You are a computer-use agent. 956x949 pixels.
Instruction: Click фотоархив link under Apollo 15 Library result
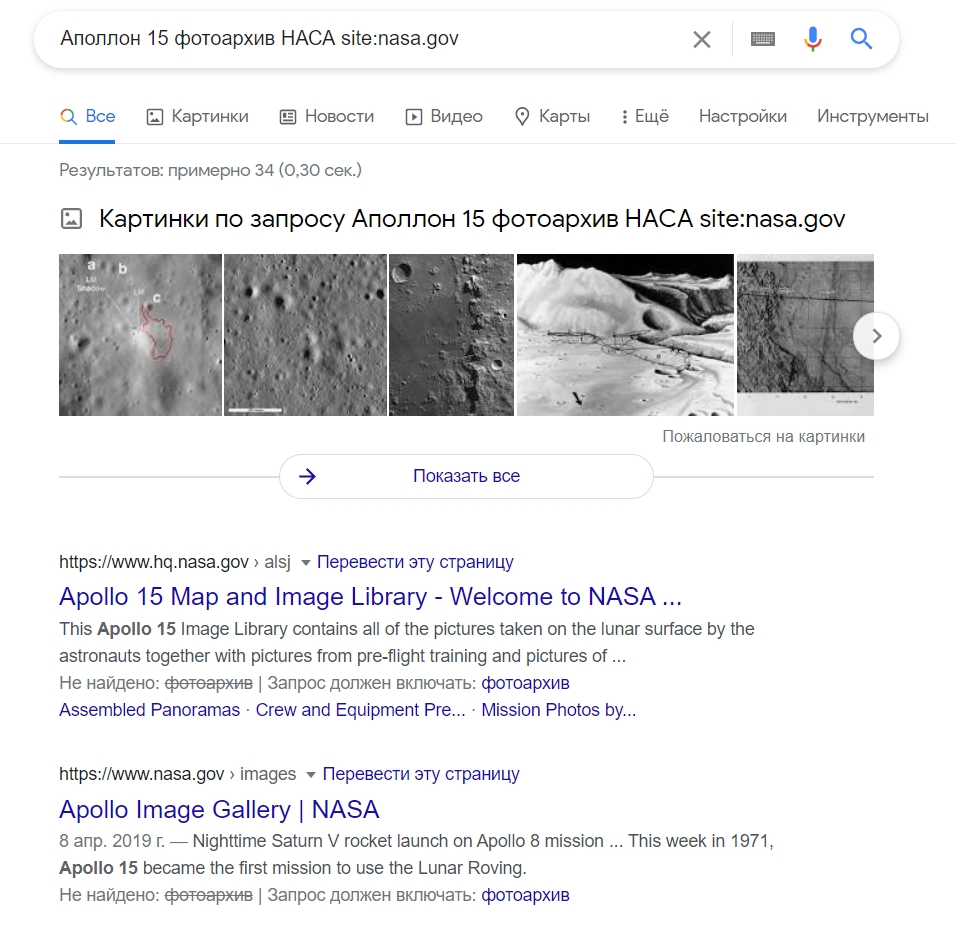pos(525,683)
